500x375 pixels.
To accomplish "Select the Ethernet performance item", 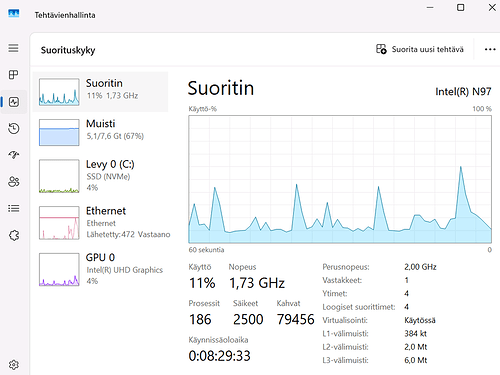I will coord(100,222).
